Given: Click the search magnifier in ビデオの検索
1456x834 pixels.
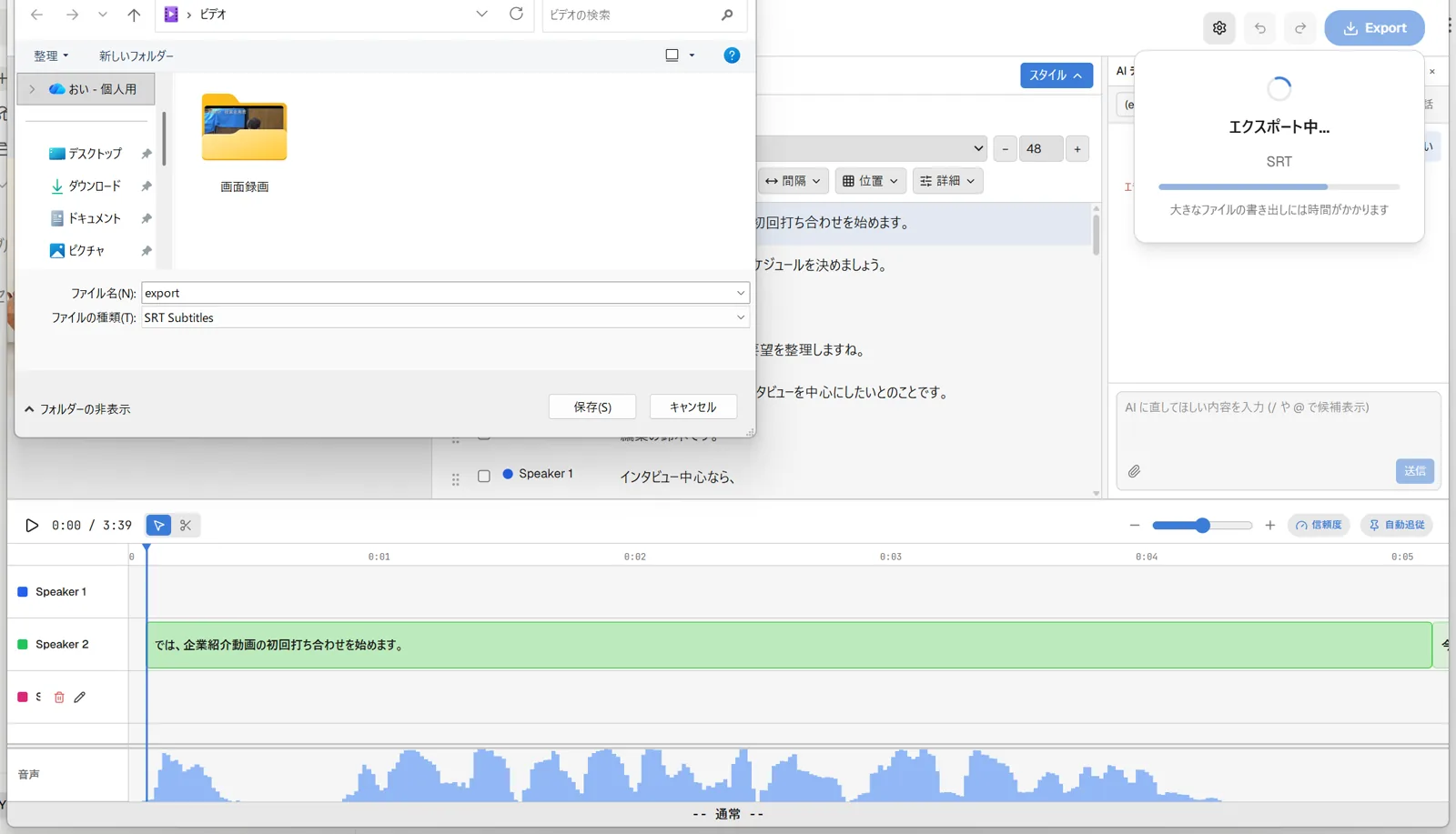Looking at the screenshot, I should point(726,15).
